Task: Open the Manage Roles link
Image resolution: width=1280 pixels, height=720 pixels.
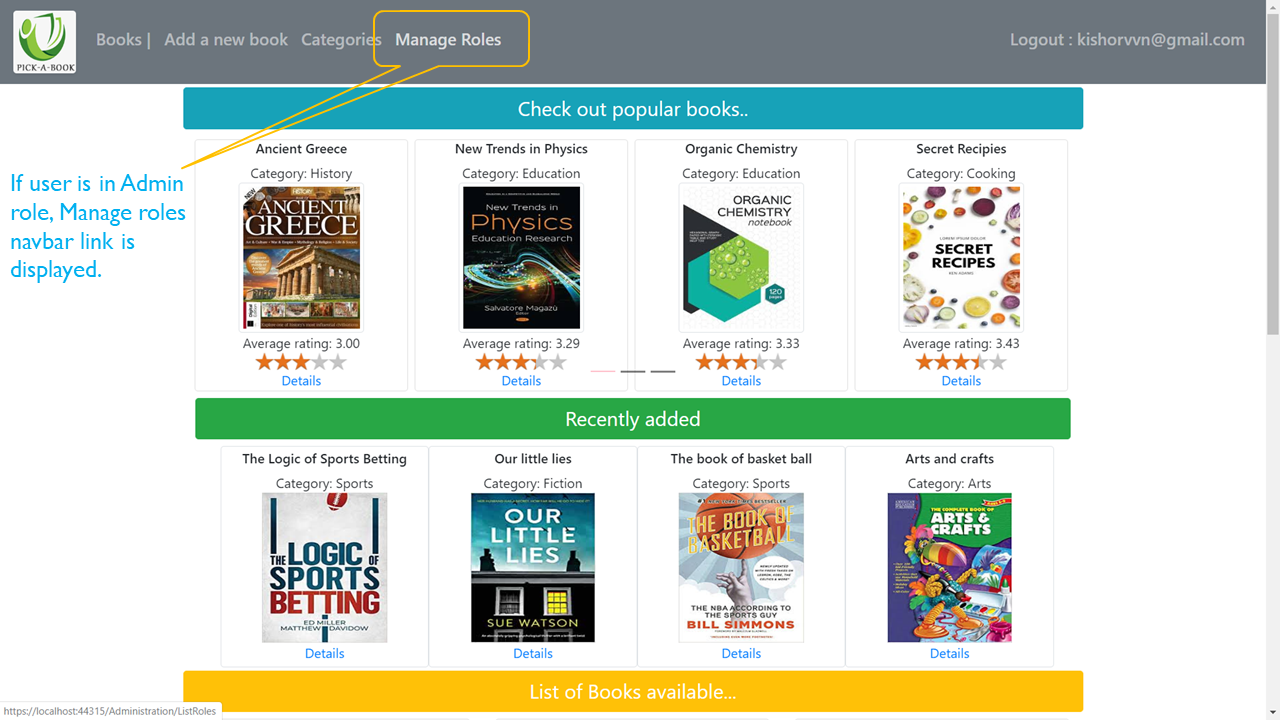Action: click(448, 40)
